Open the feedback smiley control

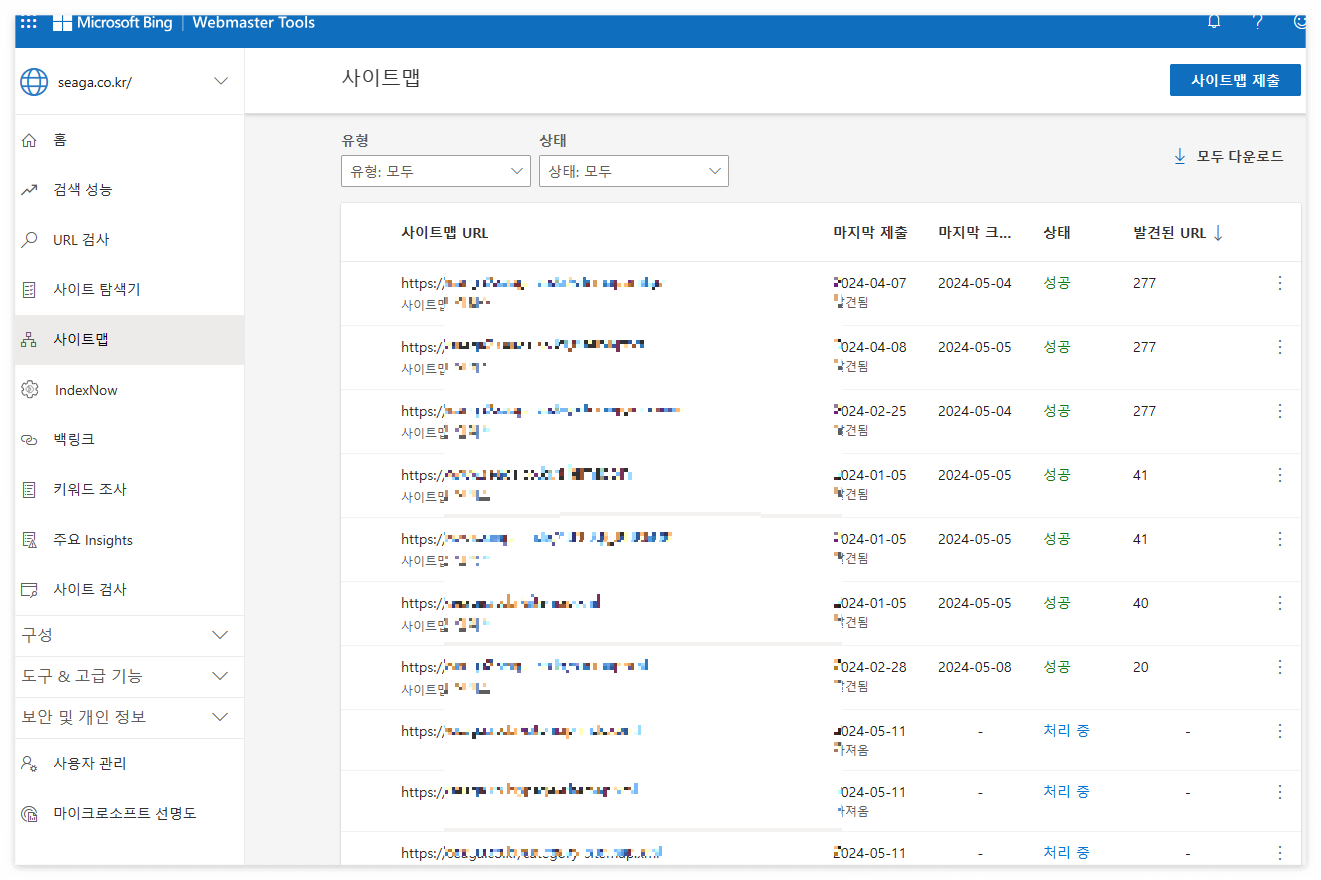tap(1301, 21)
